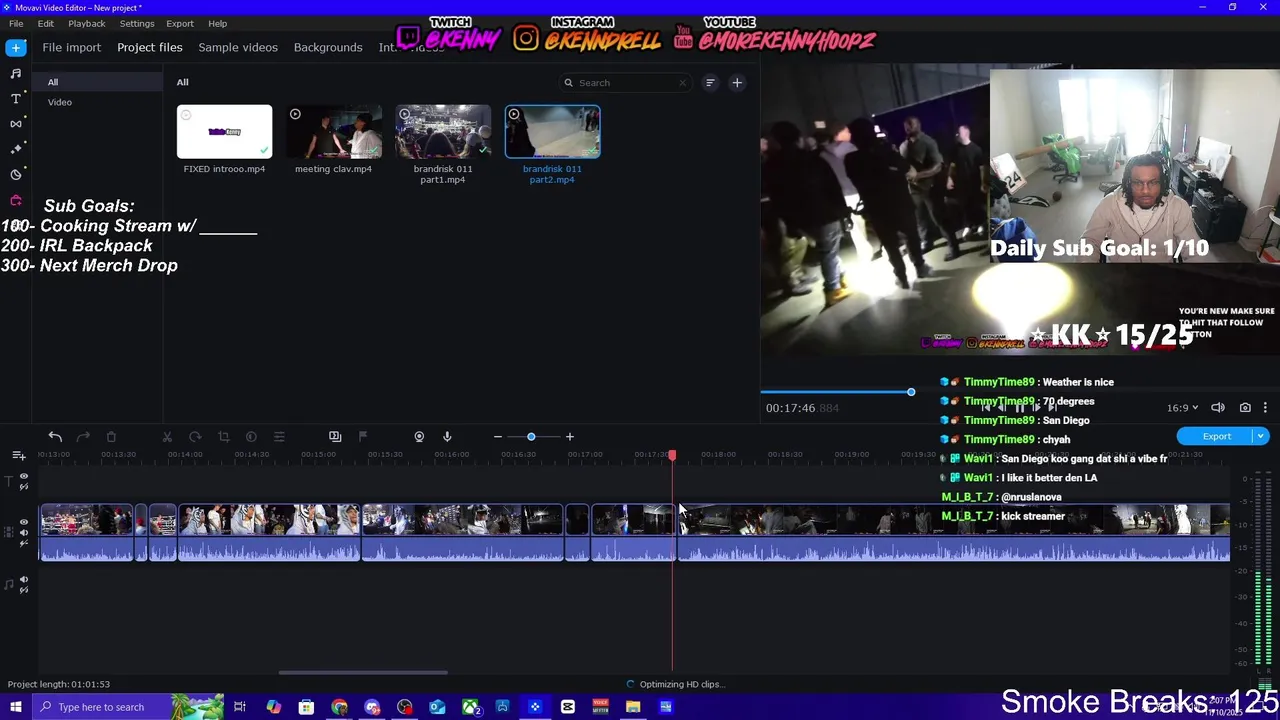Click the preview progress seek bar handle
Viewport: 1280px width, 720px height.
(x=911, y=392)
